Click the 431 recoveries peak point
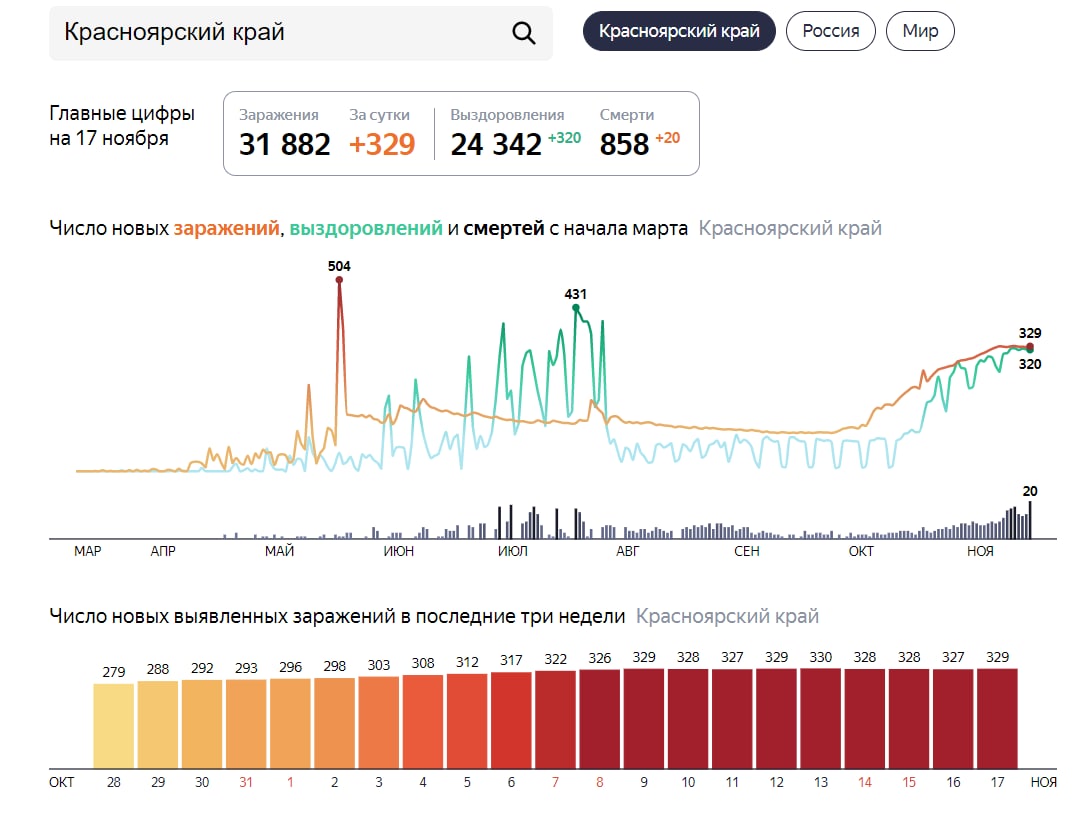 [x=575, y=308]
